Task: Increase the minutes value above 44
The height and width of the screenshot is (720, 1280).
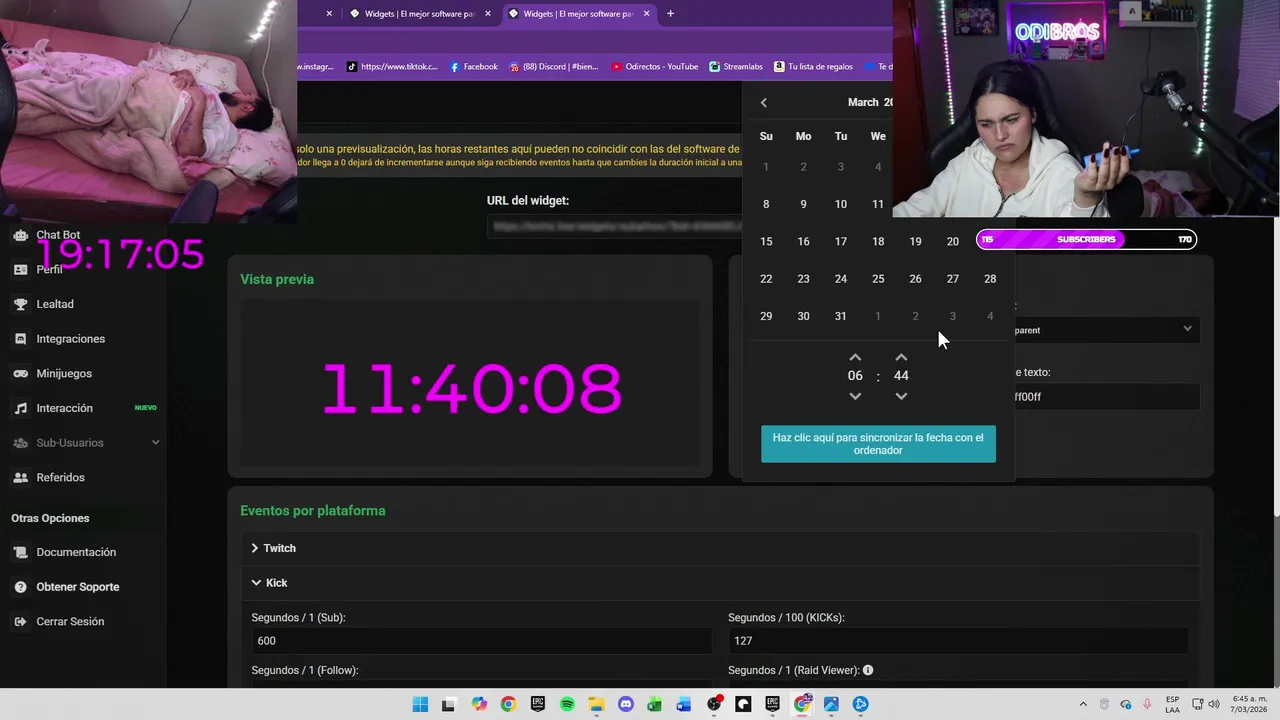Action: pos(901,357)
